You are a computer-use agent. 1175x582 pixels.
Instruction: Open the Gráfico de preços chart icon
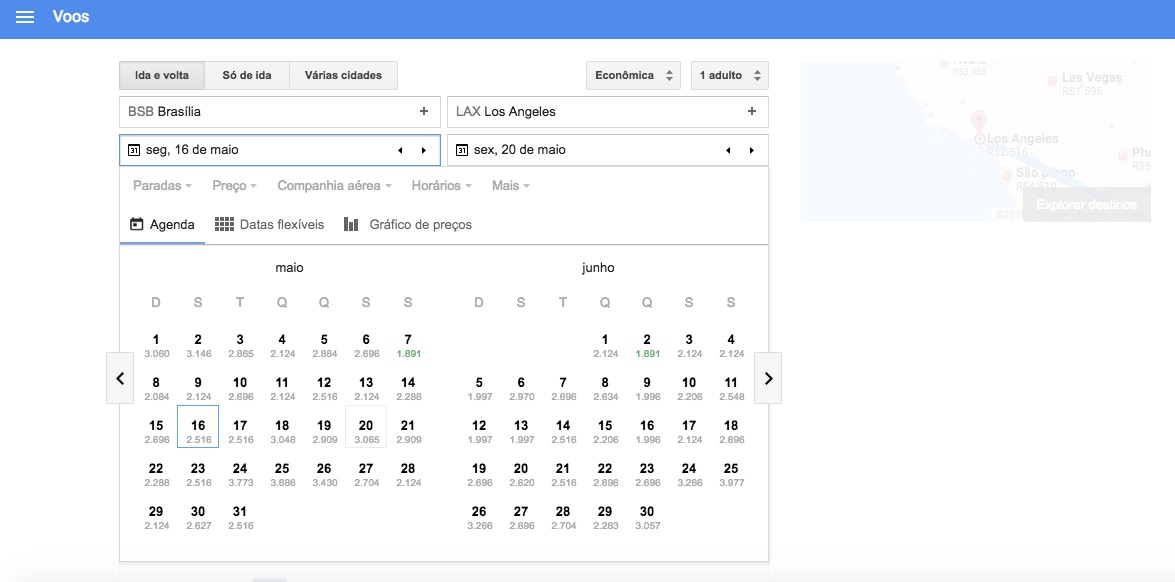tap(351, 224)
